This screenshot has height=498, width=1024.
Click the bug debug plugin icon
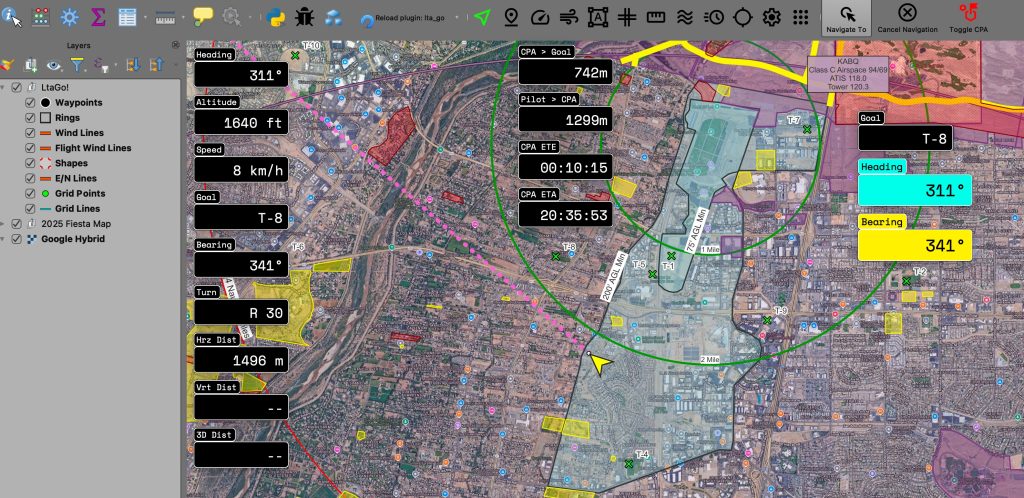[304, 17]
